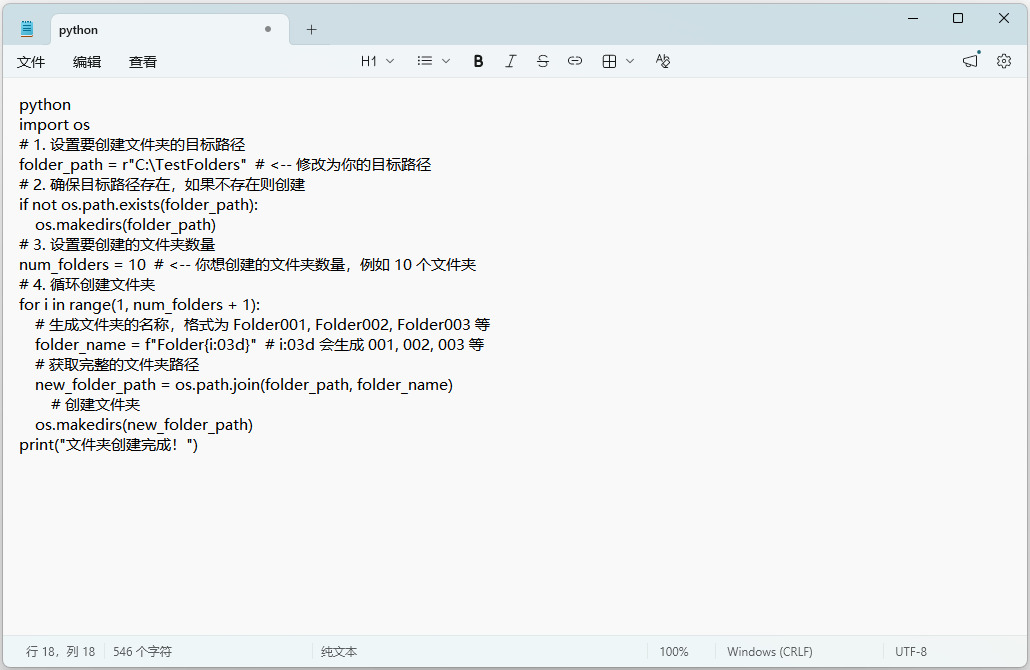Toggle italic formatting

pos(510,61)
